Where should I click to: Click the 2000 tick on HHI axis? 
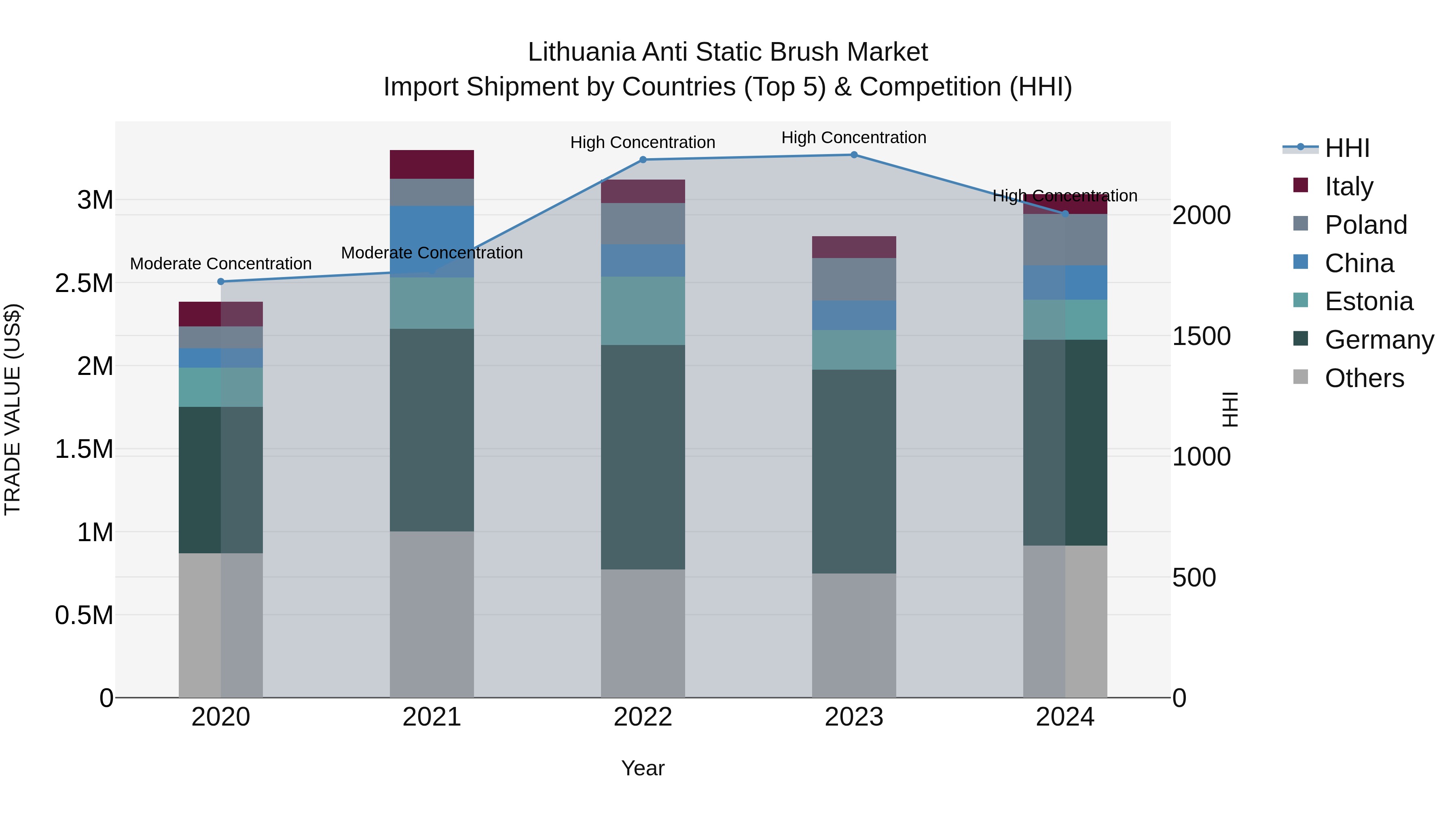[1202, 215]
